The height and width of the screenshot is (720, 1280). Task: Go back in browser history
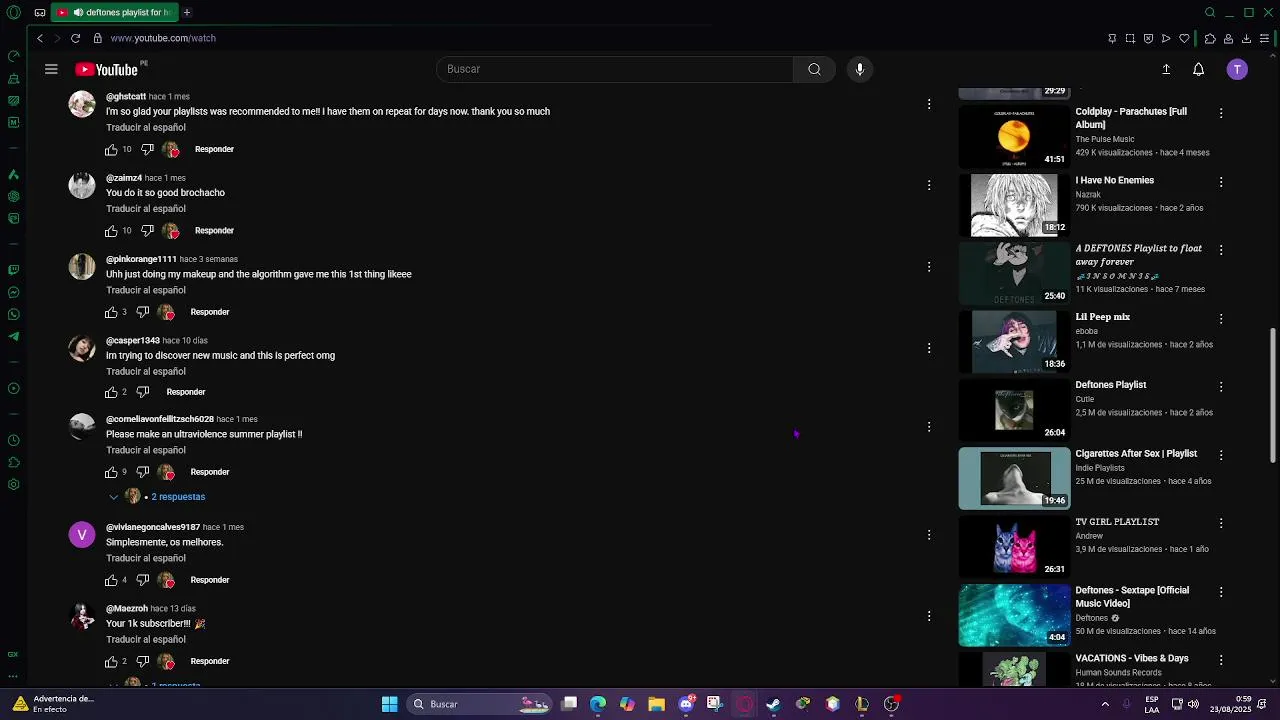point(40,38)
